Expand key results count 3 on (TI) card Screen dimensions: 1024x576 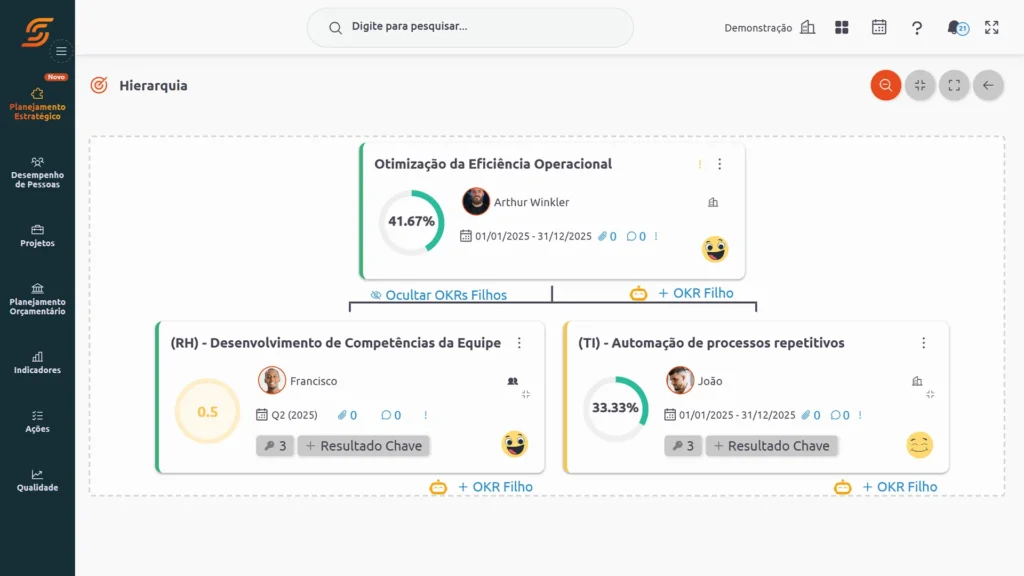click(x=683, y=446)
